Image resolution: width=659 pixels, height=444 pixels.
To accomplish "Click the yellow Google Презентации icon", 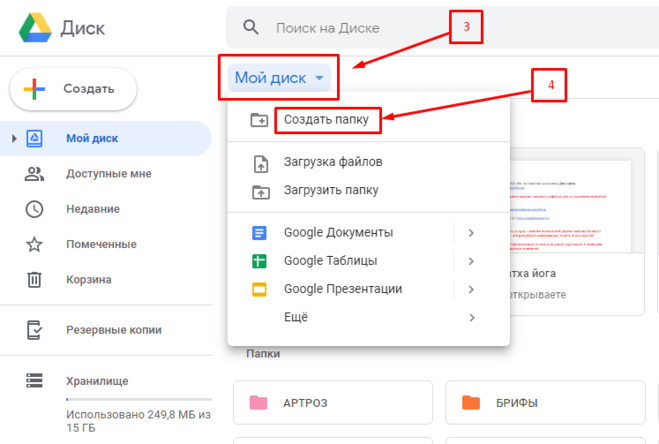I will click(x=259, y=289).
